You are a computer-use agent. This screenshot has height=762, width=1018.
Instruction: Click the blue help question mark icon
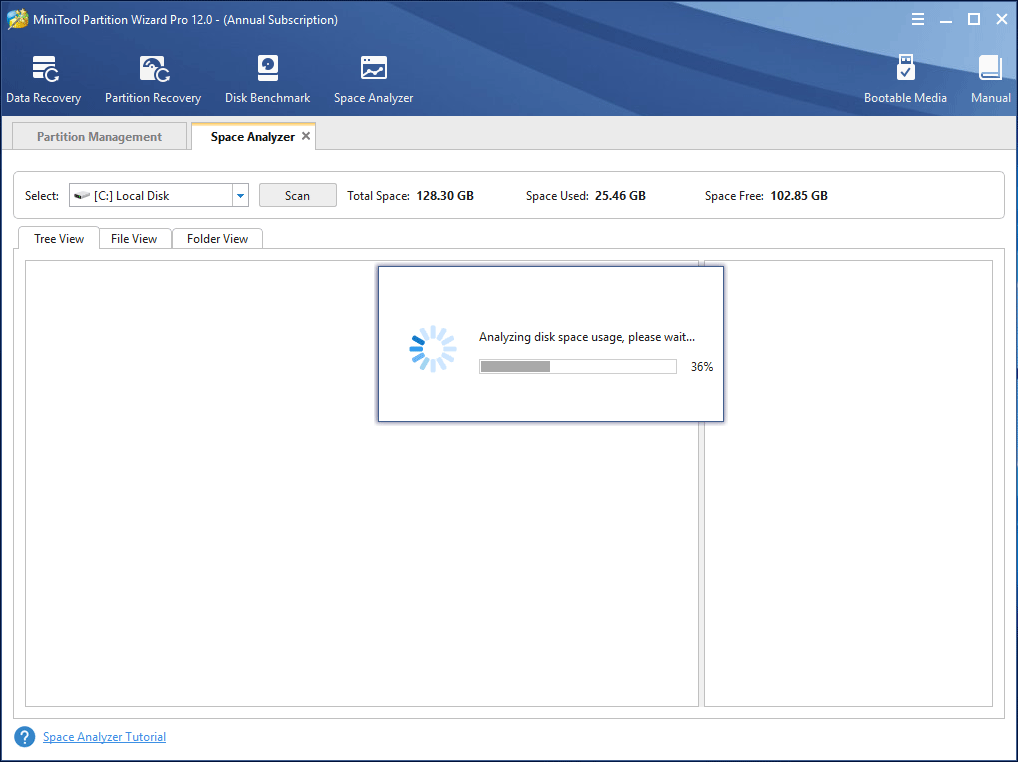tap(25, 737)
